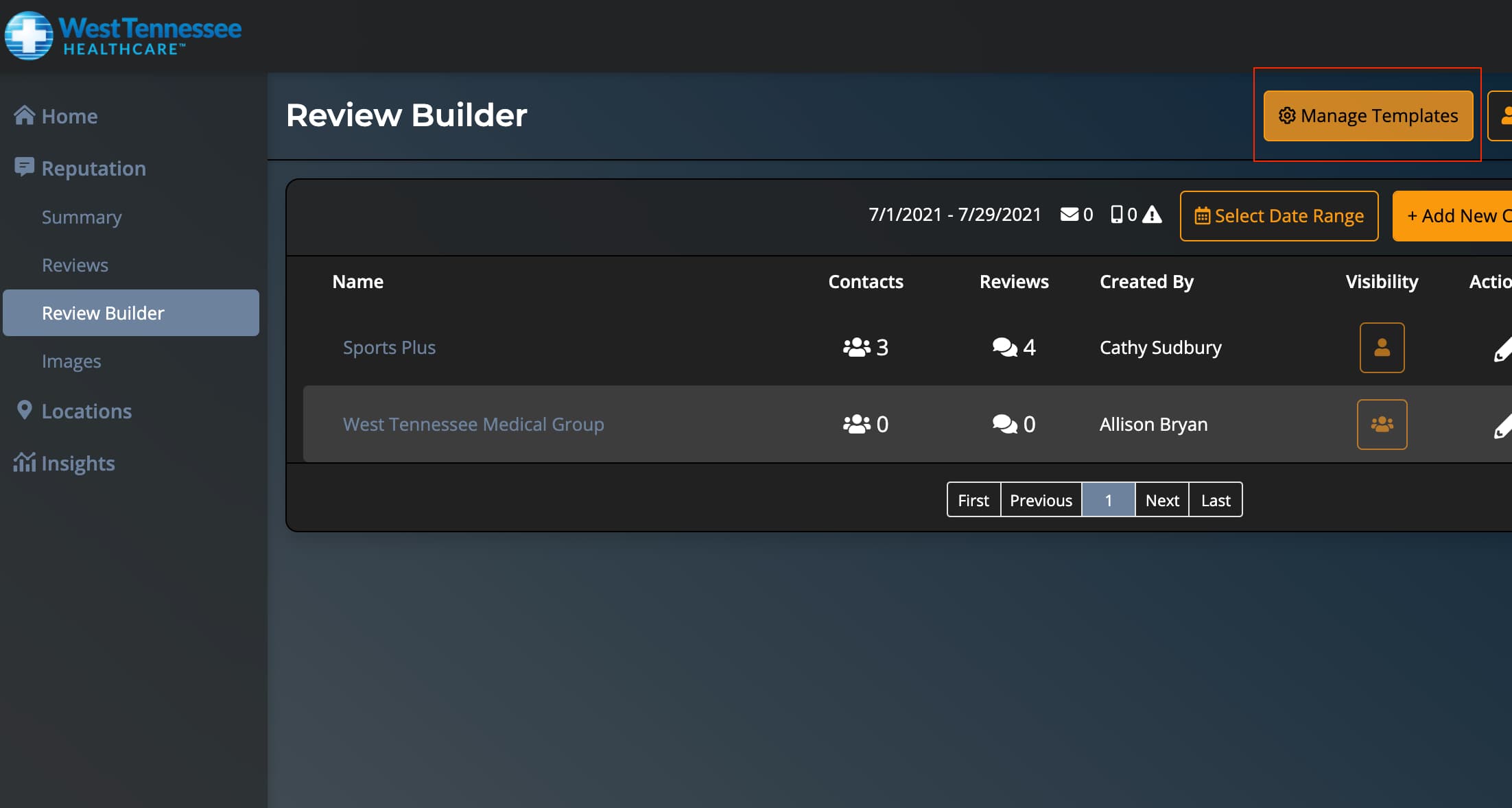The width and height of the screenshot is (1512, 808).
Task: Select page 1 in pagination
Action: [1108, 500]
